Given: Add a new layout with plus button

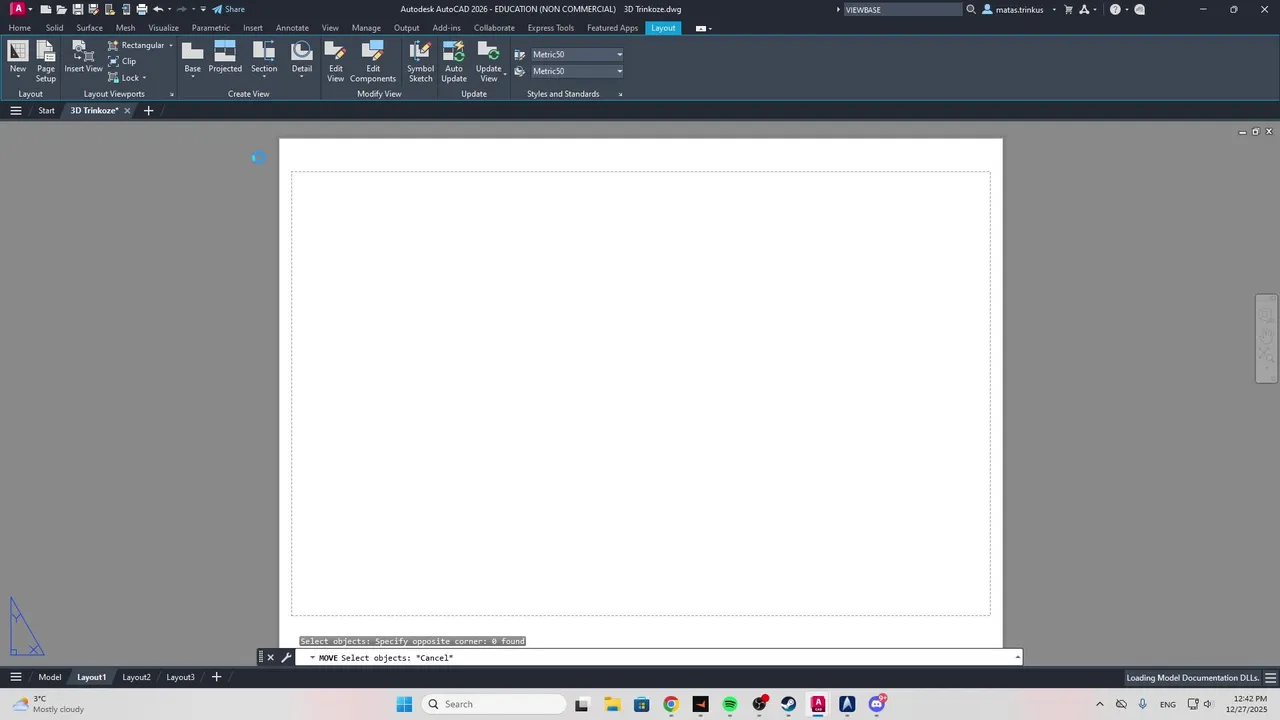Looking at the screenshot, I should (x=216, y=677).
